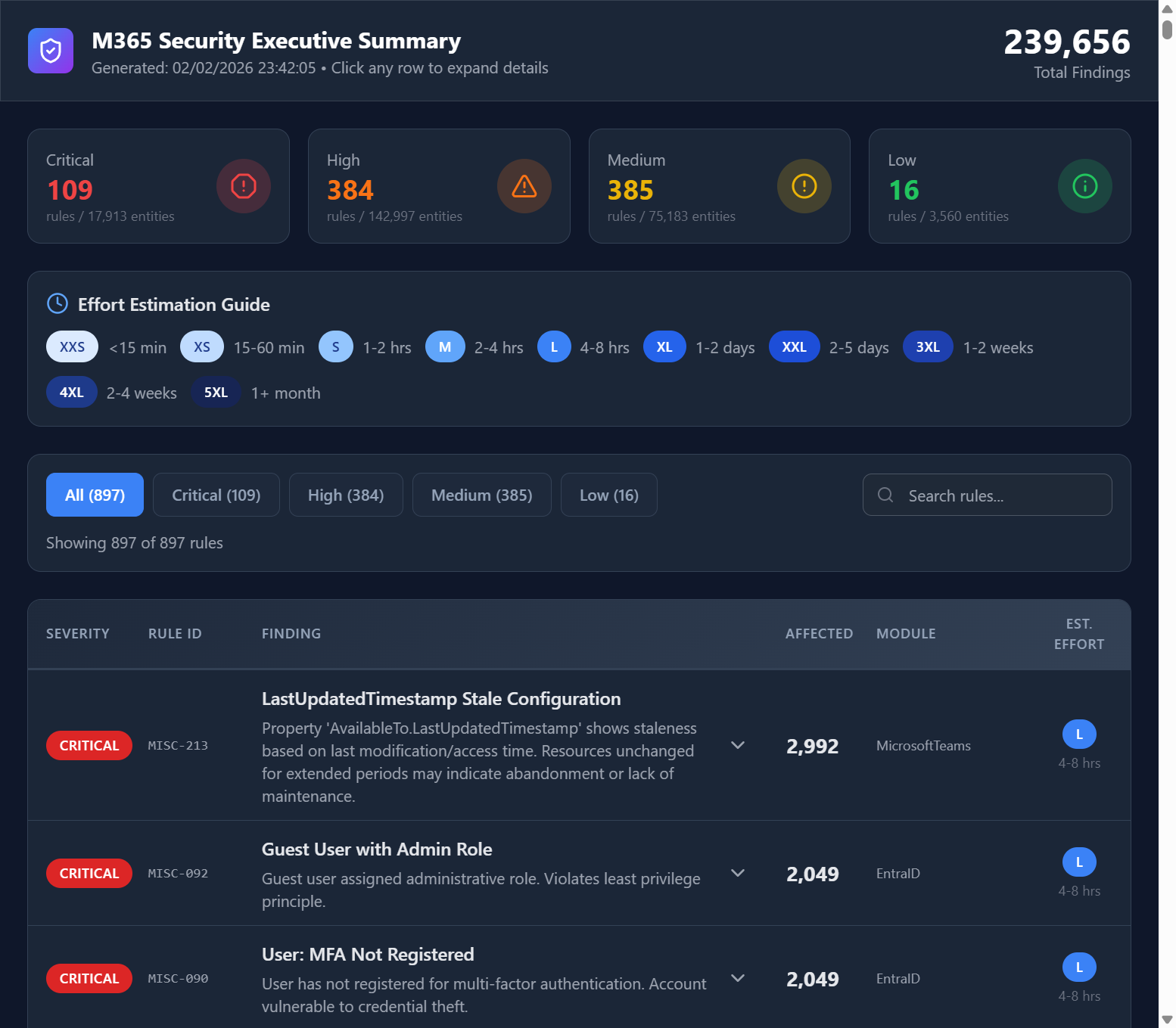Click the search magnifier icon
Screen dimensions: 1176x1028
click(x=885, y=495)
